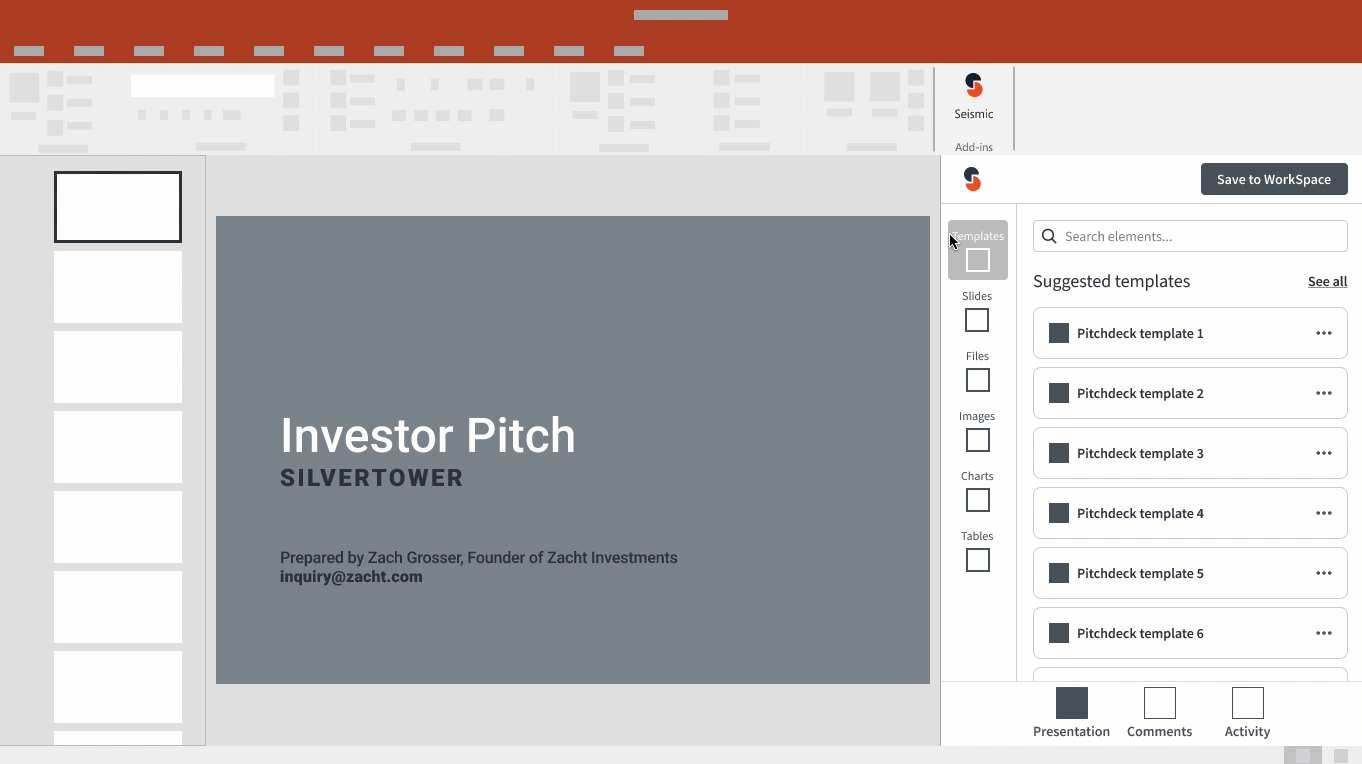Screen dimensions: 1362x764
Task: Focus the Search elements input field
Action: coord(1190,236)
